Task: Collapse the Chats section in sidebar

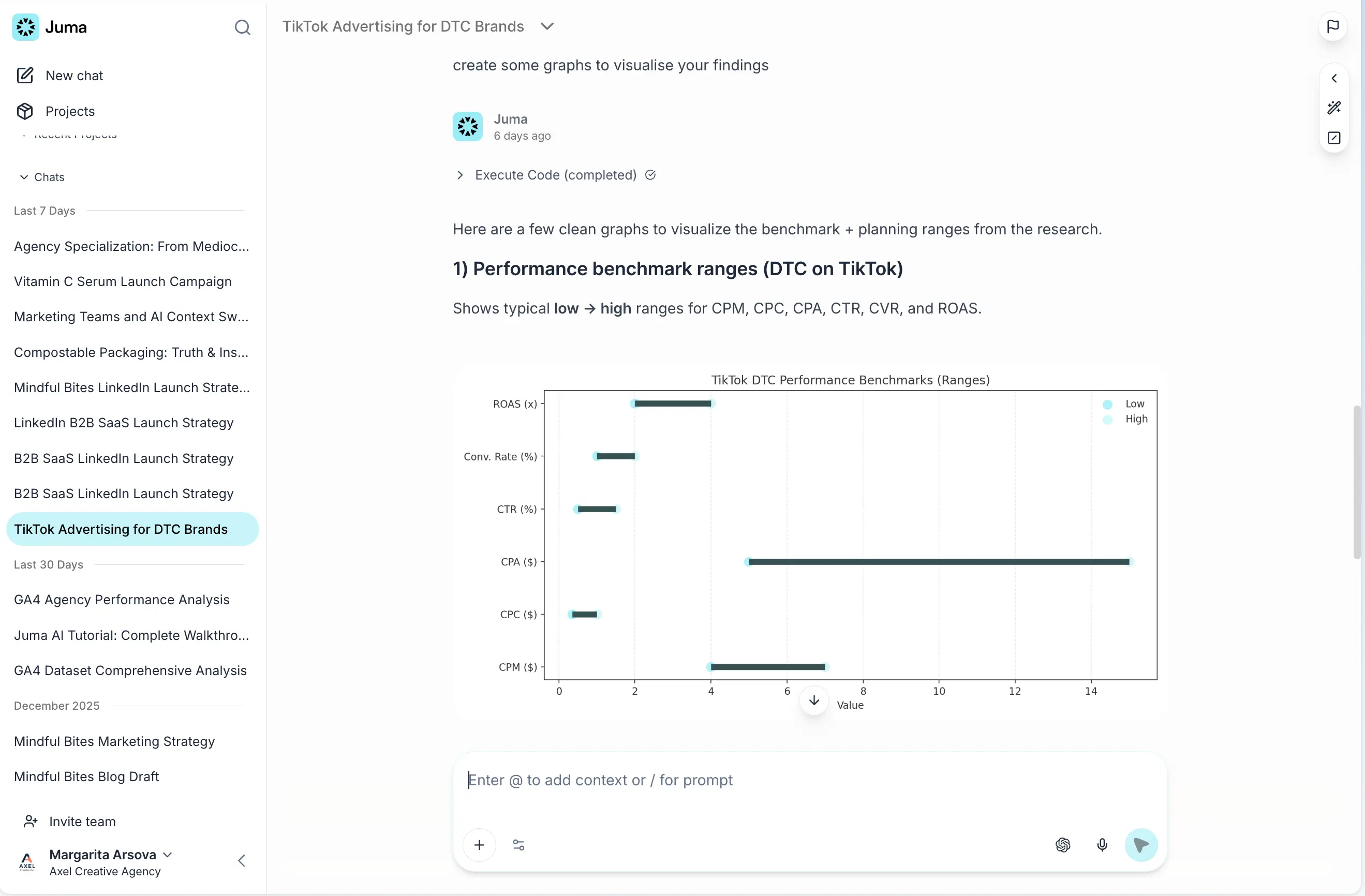Action: coord(24,177)
